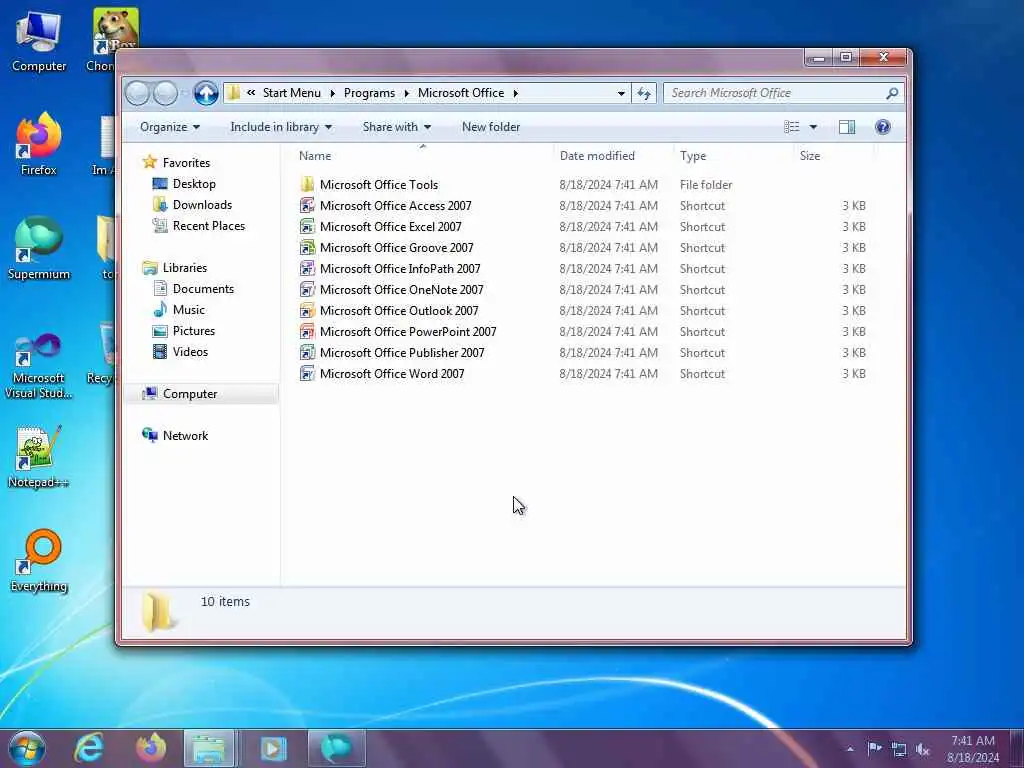The image size is (1024, 768).
Task: Click the New folder button
Action: click(x=491, y=127)
